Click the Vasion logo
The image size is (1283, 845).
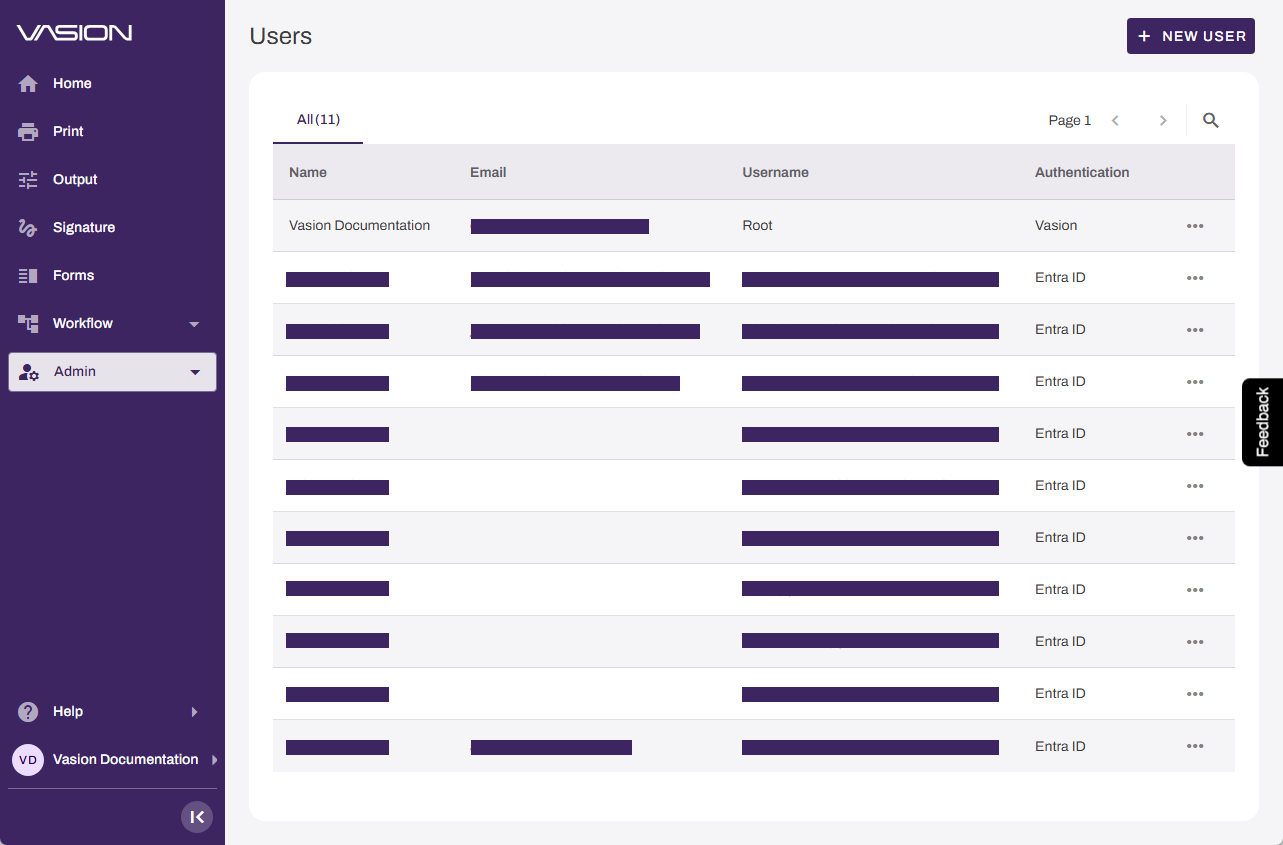click(74, 33)
